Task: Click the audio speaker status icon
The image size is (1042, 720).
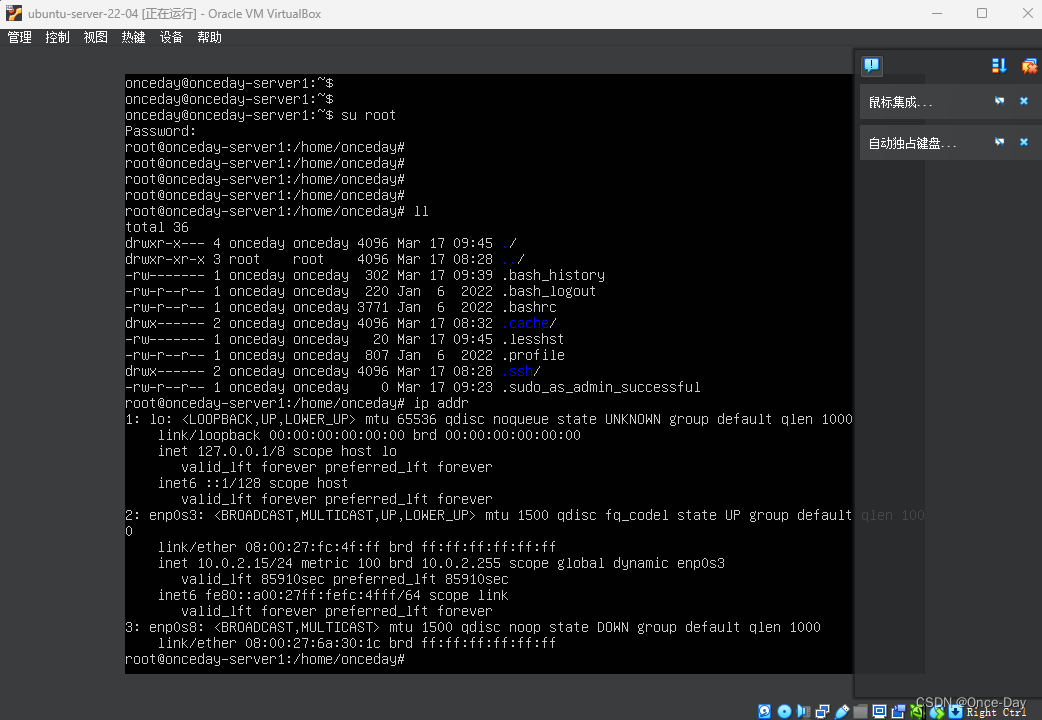Action: point(803,711)
